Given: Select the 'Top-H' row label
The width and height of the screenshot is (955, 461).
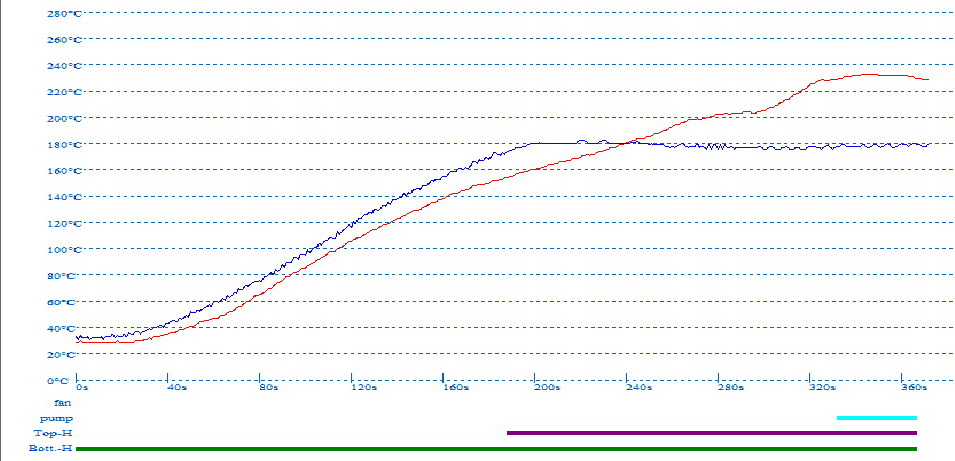Looking at the screenshot, I should point(54,433).
